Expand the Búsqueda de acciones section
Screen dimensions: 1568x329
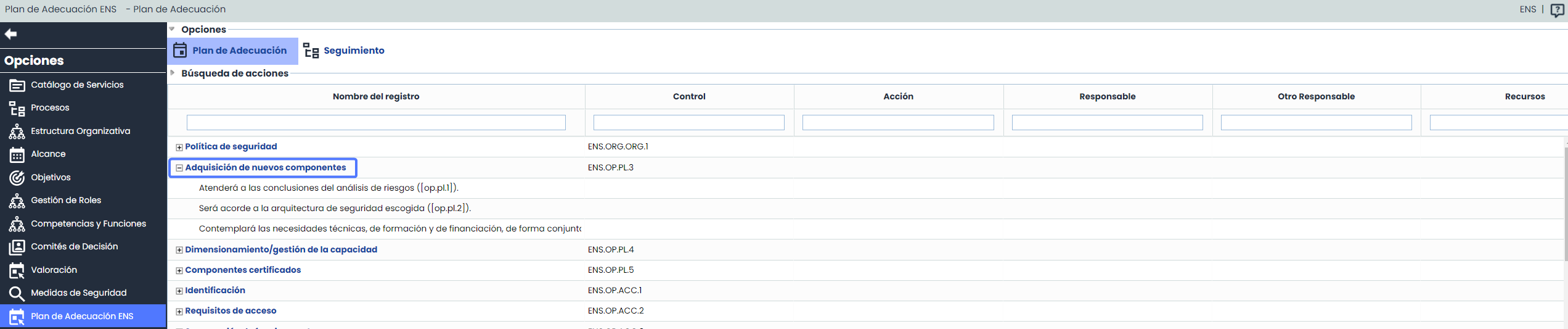tap(173, 73)
